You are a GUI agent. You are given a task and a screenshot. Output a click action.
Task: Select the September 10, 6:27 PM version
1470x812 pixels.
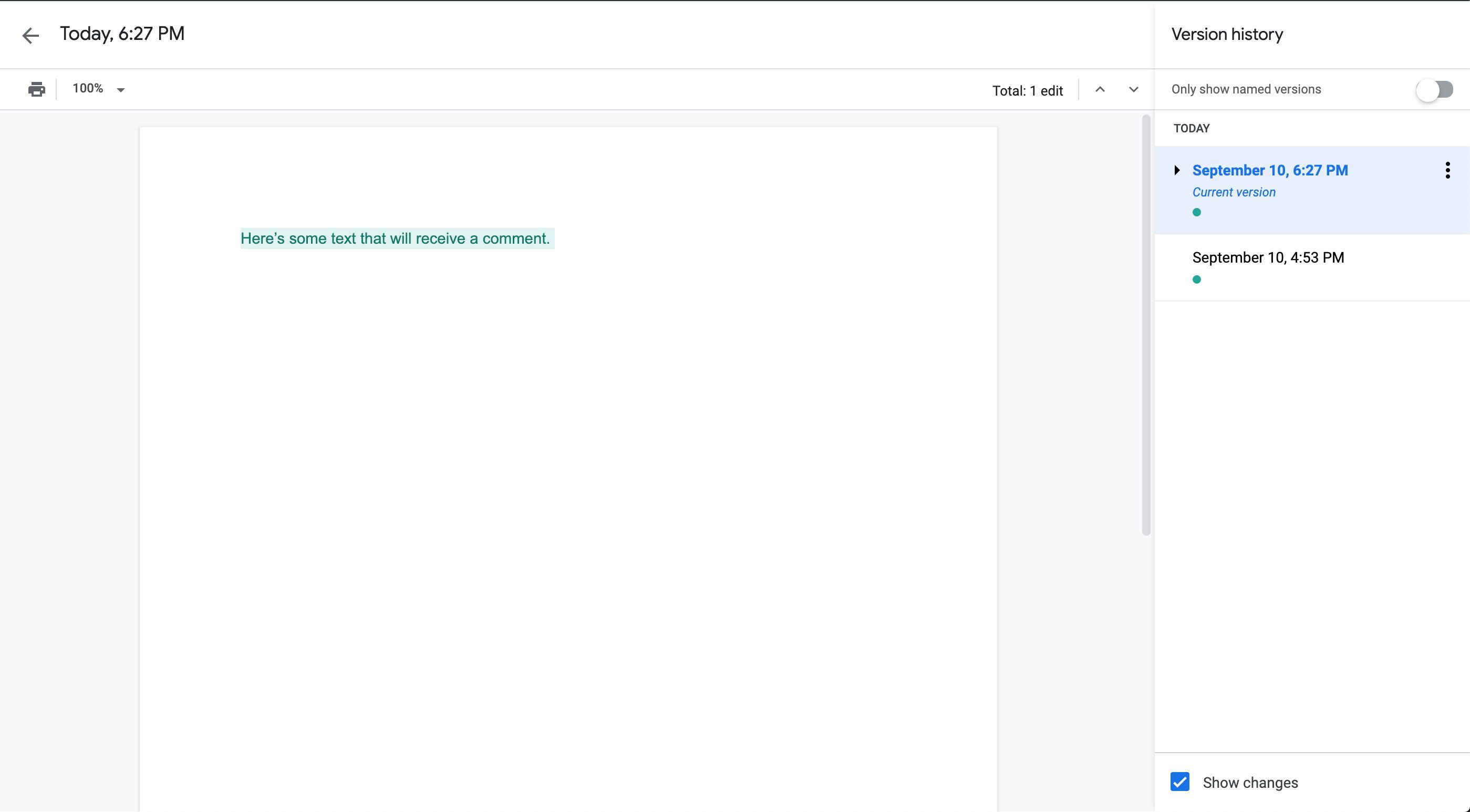tap(1312, 190)
